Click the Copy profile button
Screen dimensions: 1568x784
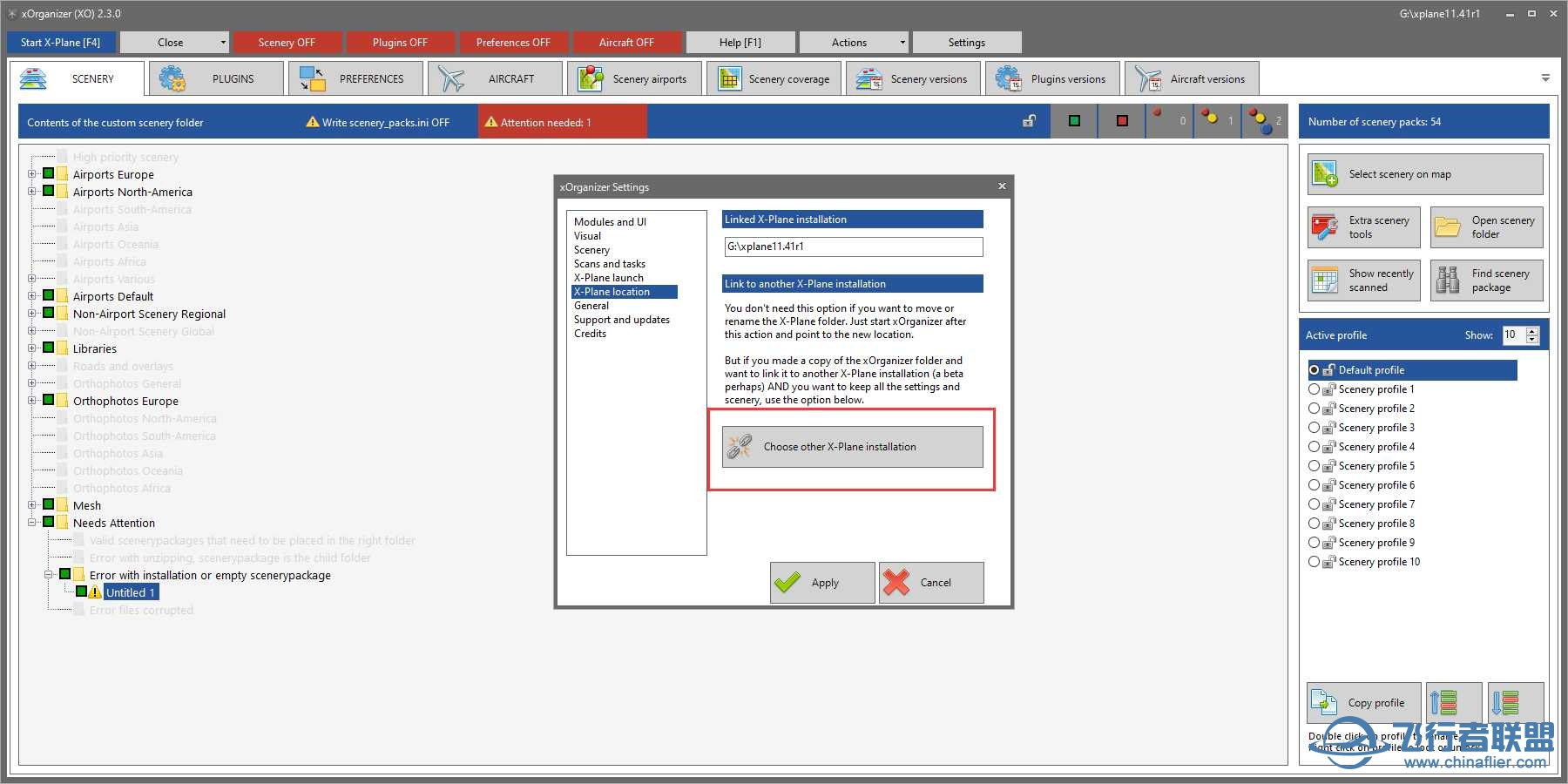pyautogui.click(x=1364, y=703)
